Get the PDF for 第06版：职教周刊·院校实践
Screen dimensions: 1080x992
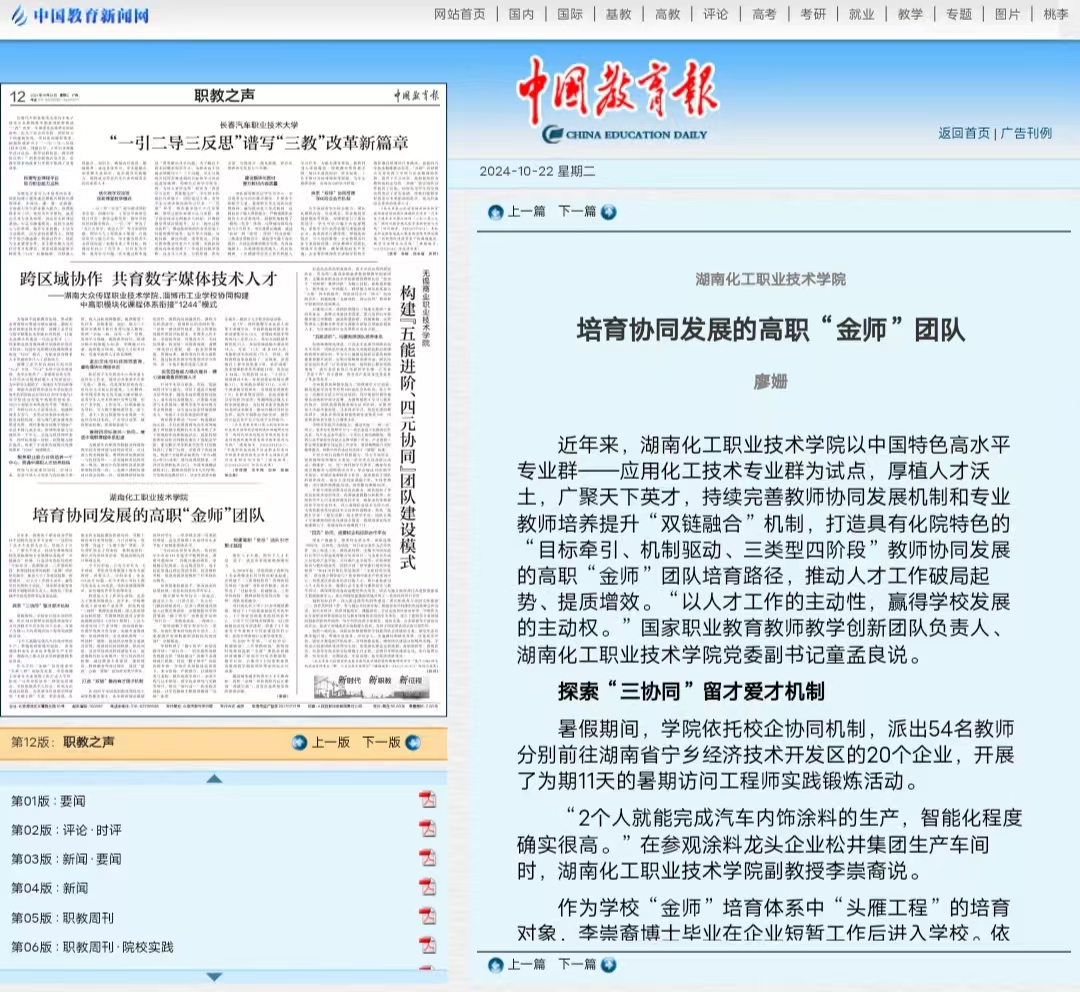click(428, 946)
